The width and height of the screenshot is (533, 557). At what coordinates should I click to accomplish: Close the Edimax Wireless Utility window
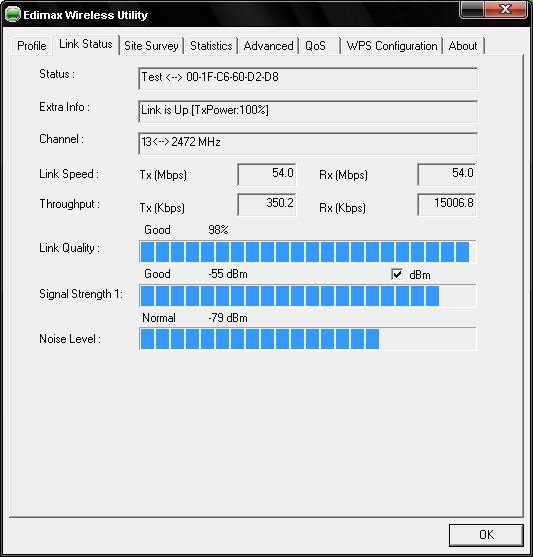pyautogui.click(x=506, y=9)
